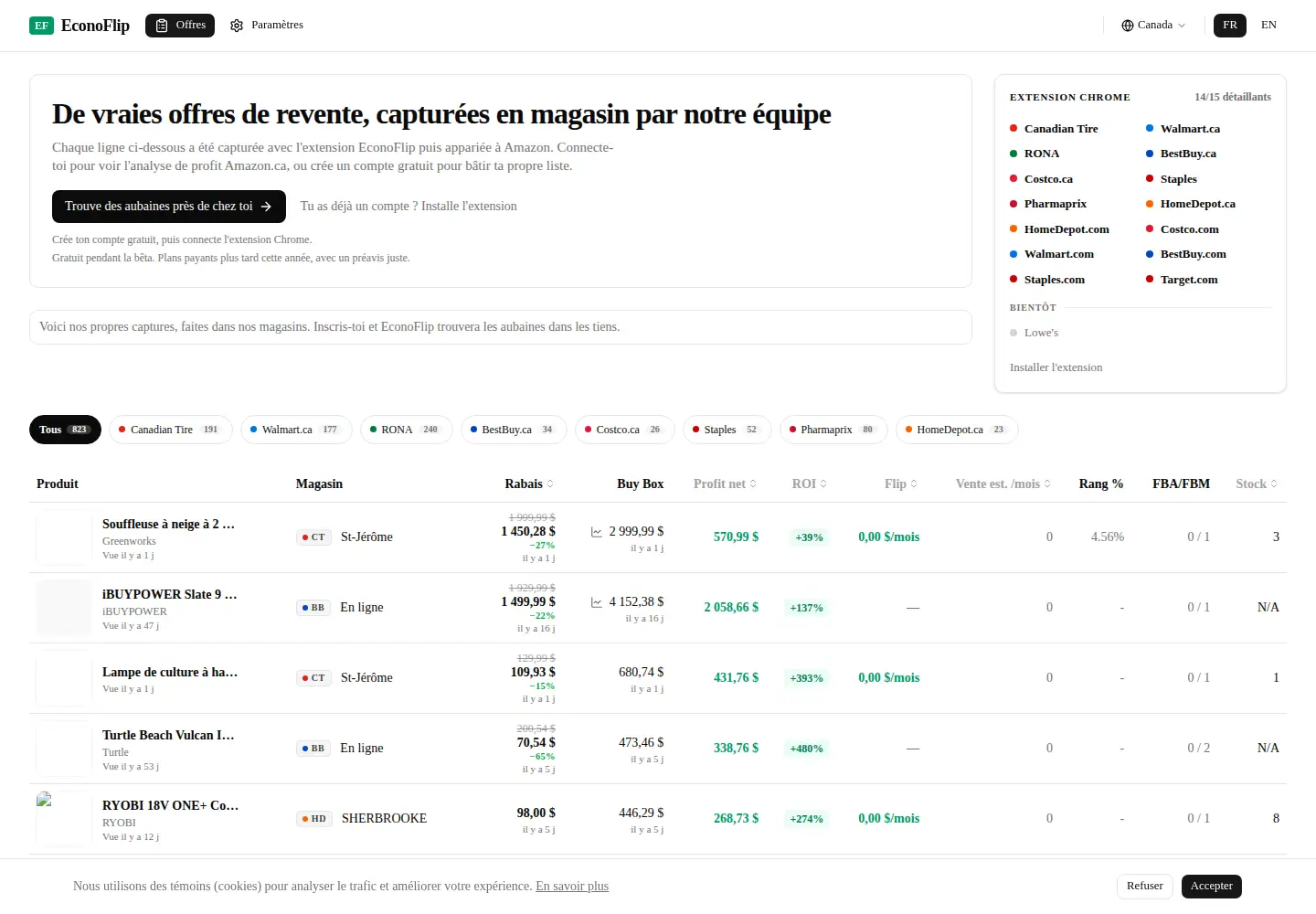Image resolution: width=1316 pixels, height=914 pixels.
Task: Click the sort arrows next to Stock header
Action: (x=1274, y=484)
